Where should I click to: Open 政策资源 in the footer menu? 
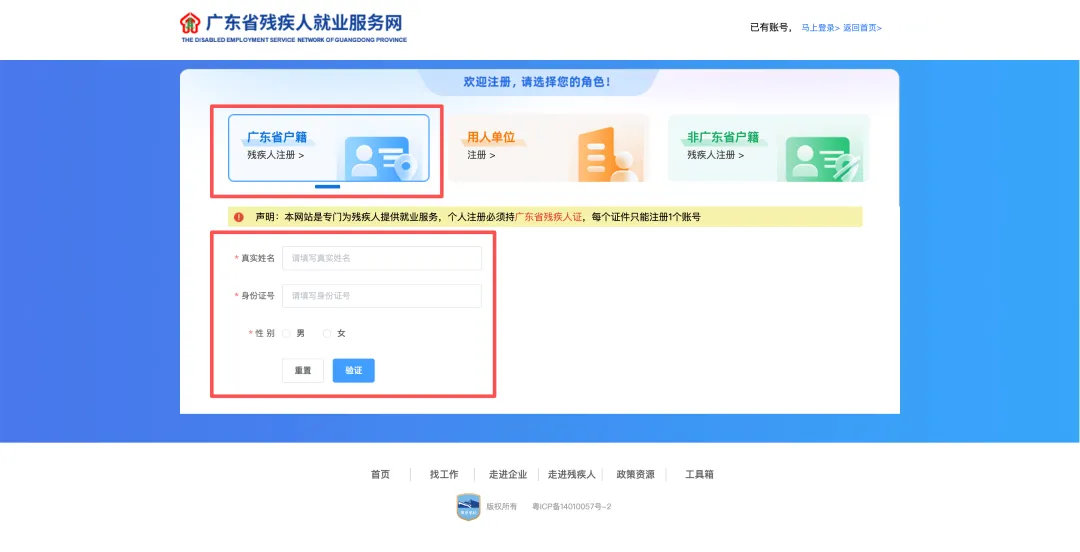tap(635, 475)
